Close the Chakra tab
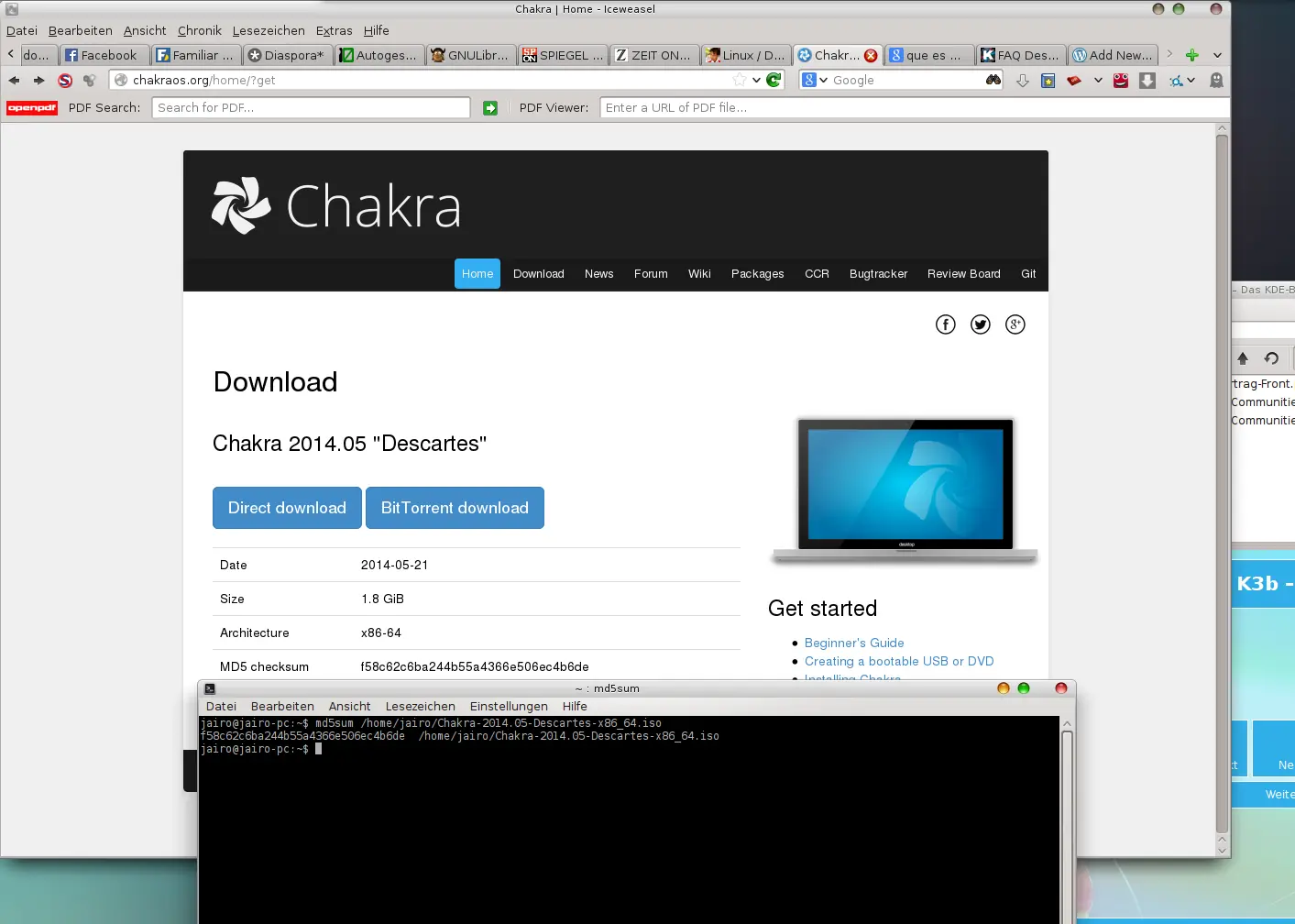This screenshot has width=1295, height=924. tap(871, 56)
